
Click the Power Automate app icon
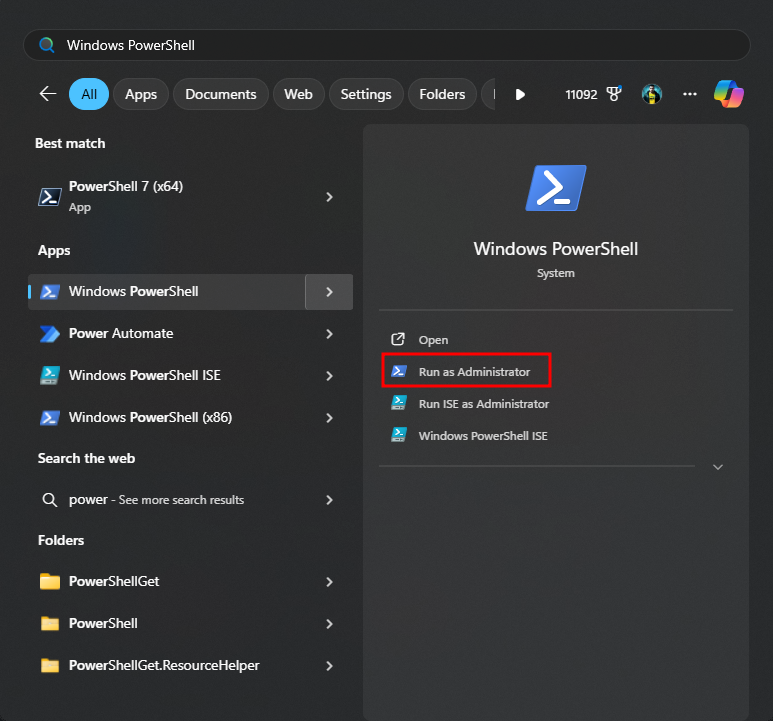pyautogui.click(x=50, y=334)
